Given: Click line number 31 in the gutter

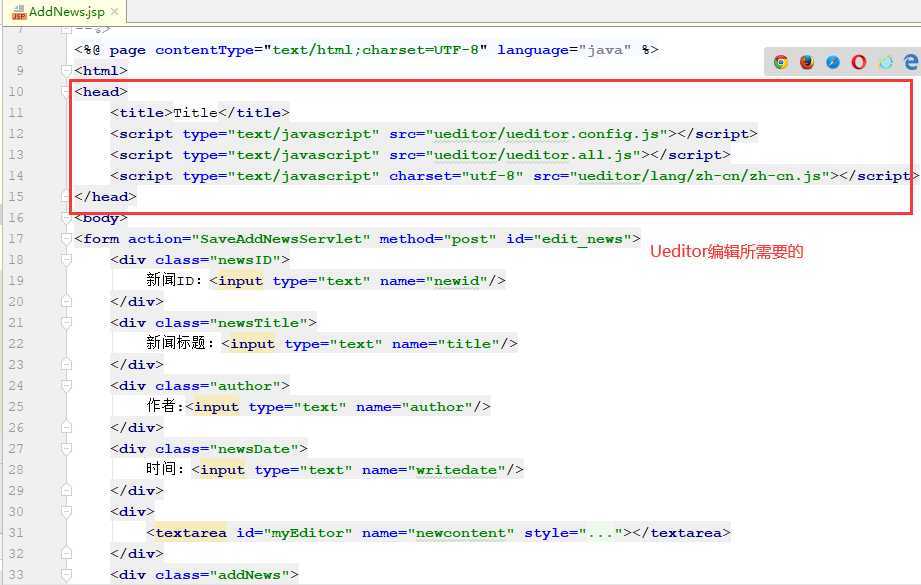Looking at the screenshot, I should 16,533.
